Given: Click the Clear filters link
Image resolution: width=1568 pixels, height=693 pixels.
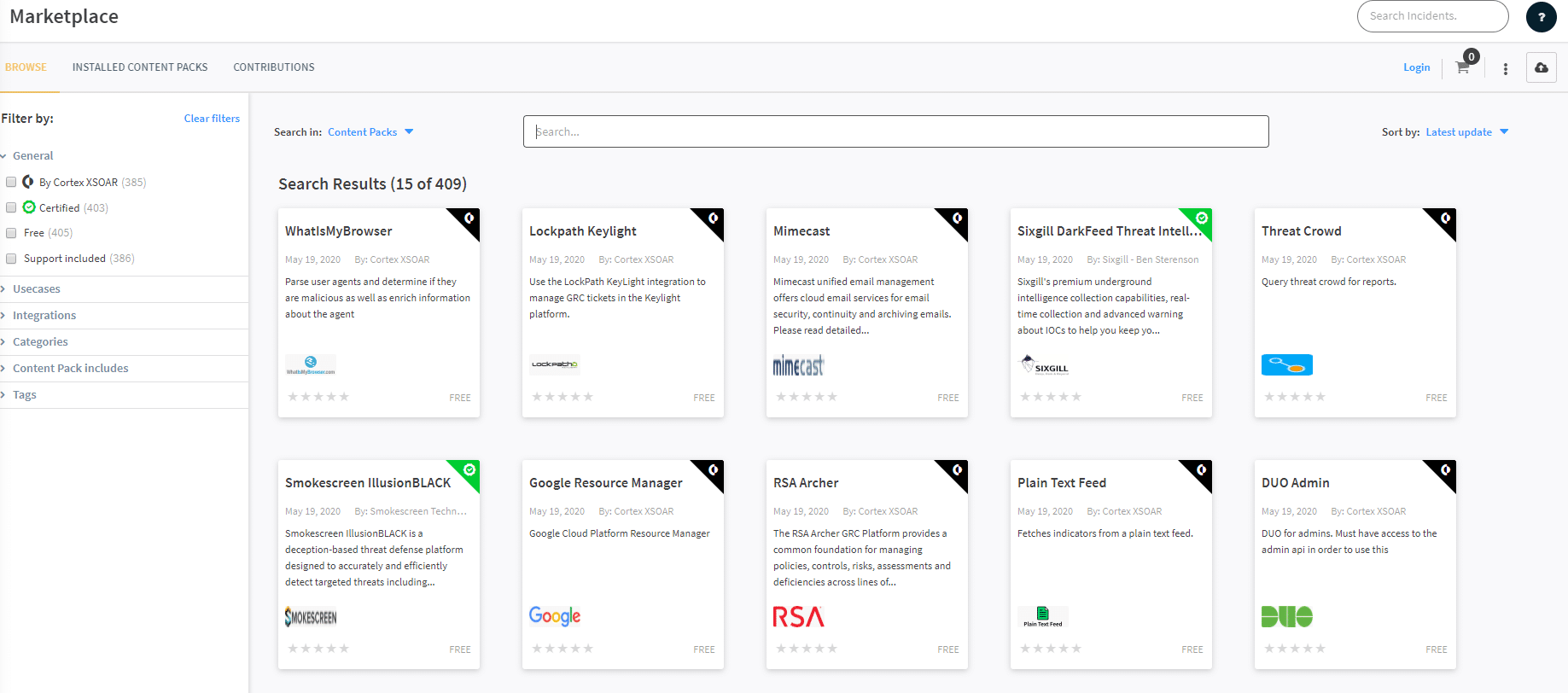Looking at the screenshot, I should (x=212, y=119).
